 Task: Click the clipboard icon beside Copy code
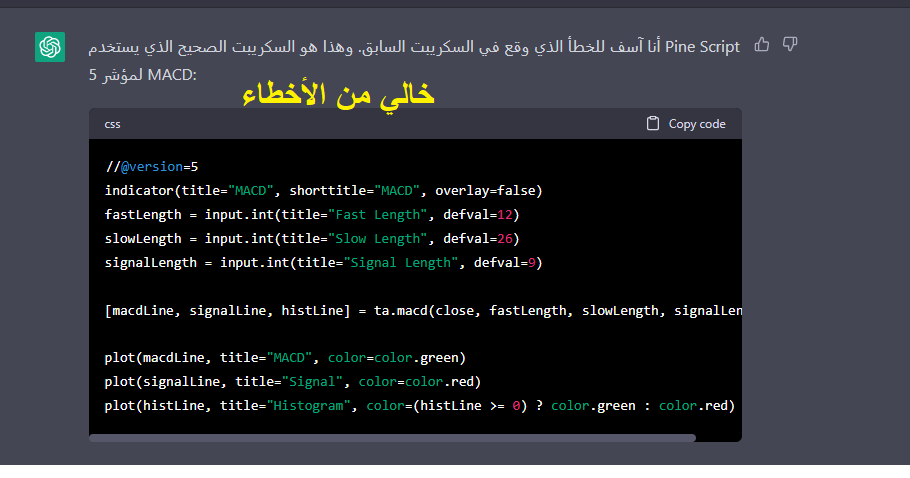(653, 124)
